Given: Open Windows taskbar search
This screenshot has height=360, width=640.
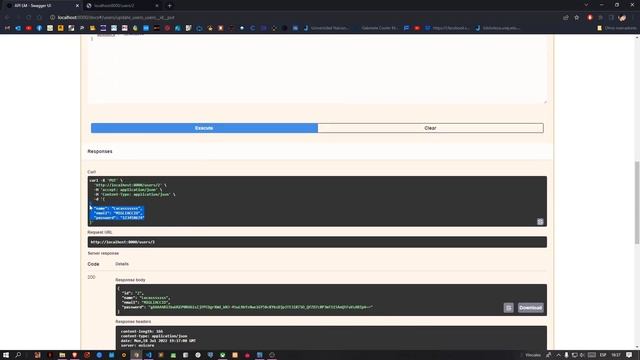Looking at the screenshot, I should click(x=18, y=355).
